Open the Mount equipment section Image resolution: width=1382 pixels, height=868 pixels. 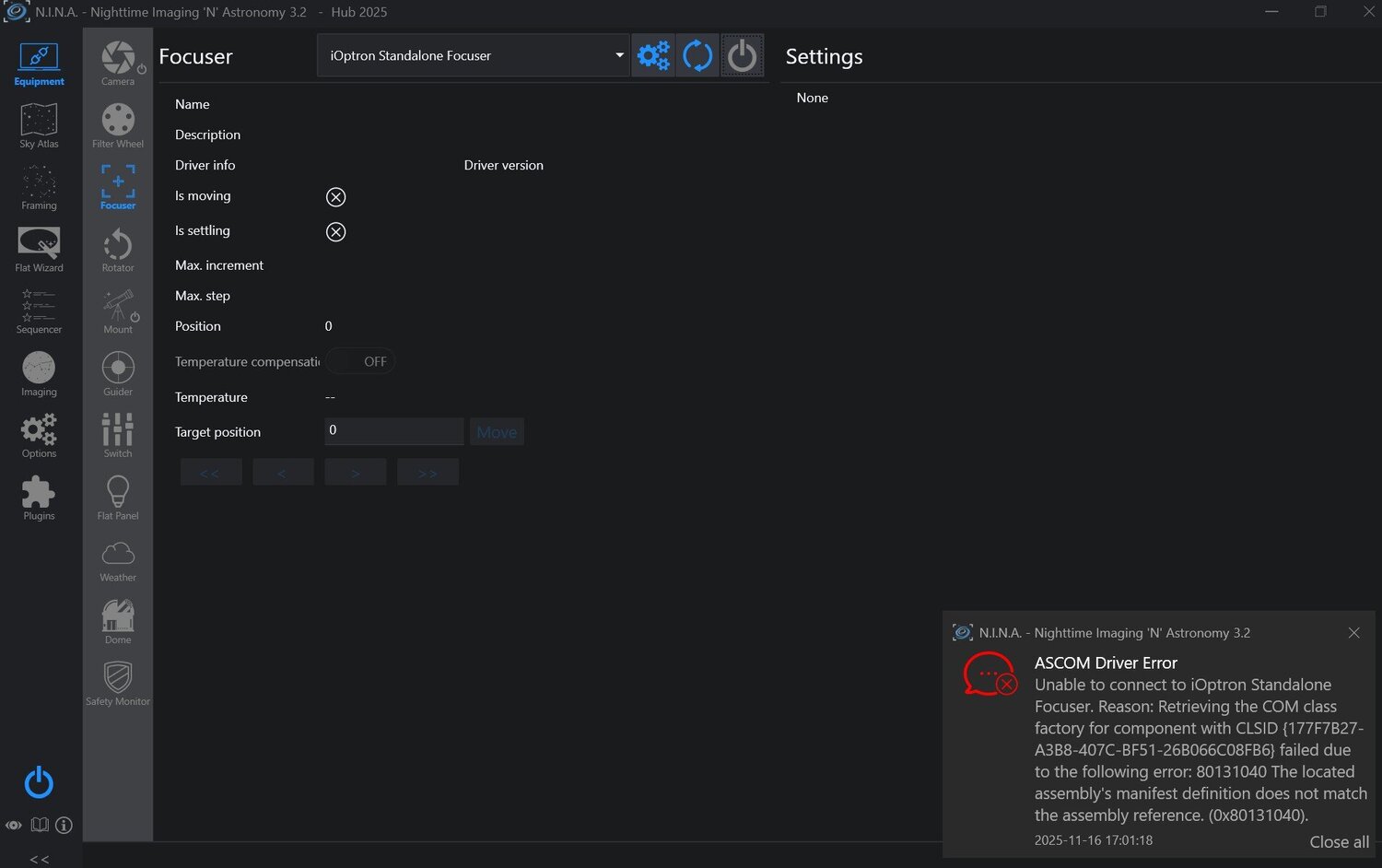(118, 311)
